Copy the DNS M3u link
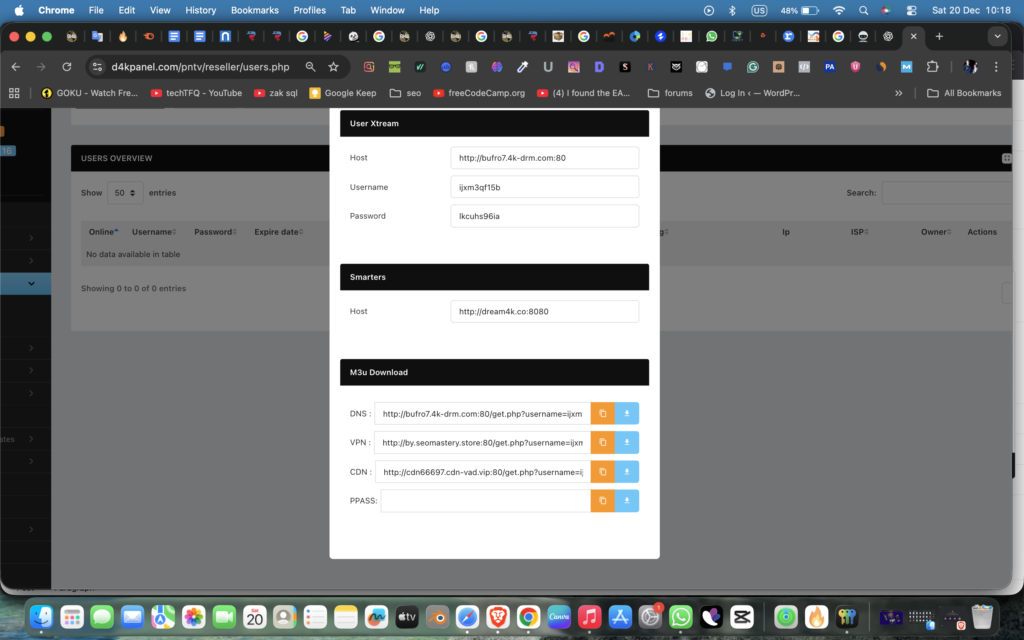The image size is (1024, 640). [x=602, y=413]
